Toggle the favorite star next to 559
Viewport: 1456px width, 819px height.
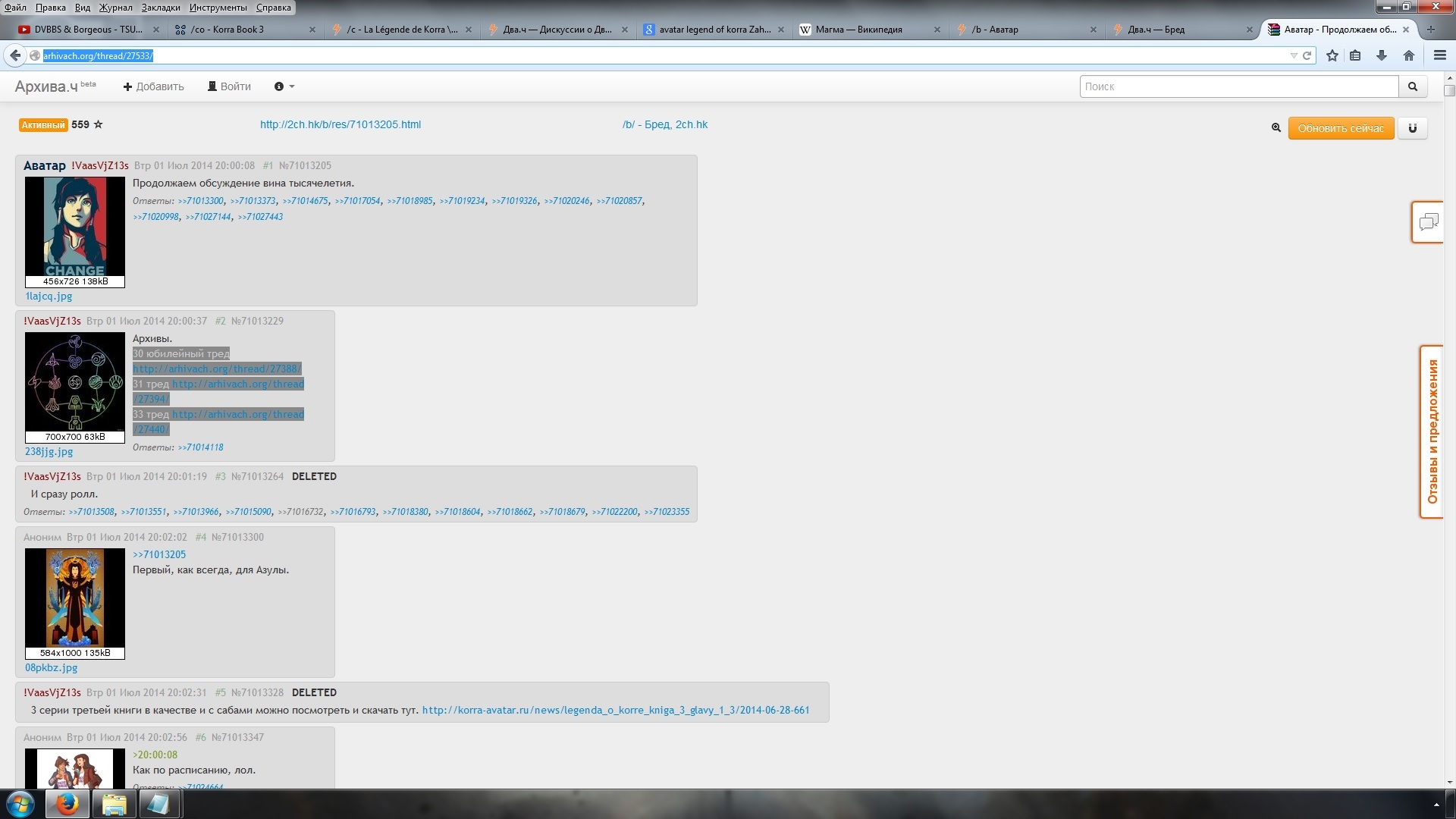tap(98, 124)
